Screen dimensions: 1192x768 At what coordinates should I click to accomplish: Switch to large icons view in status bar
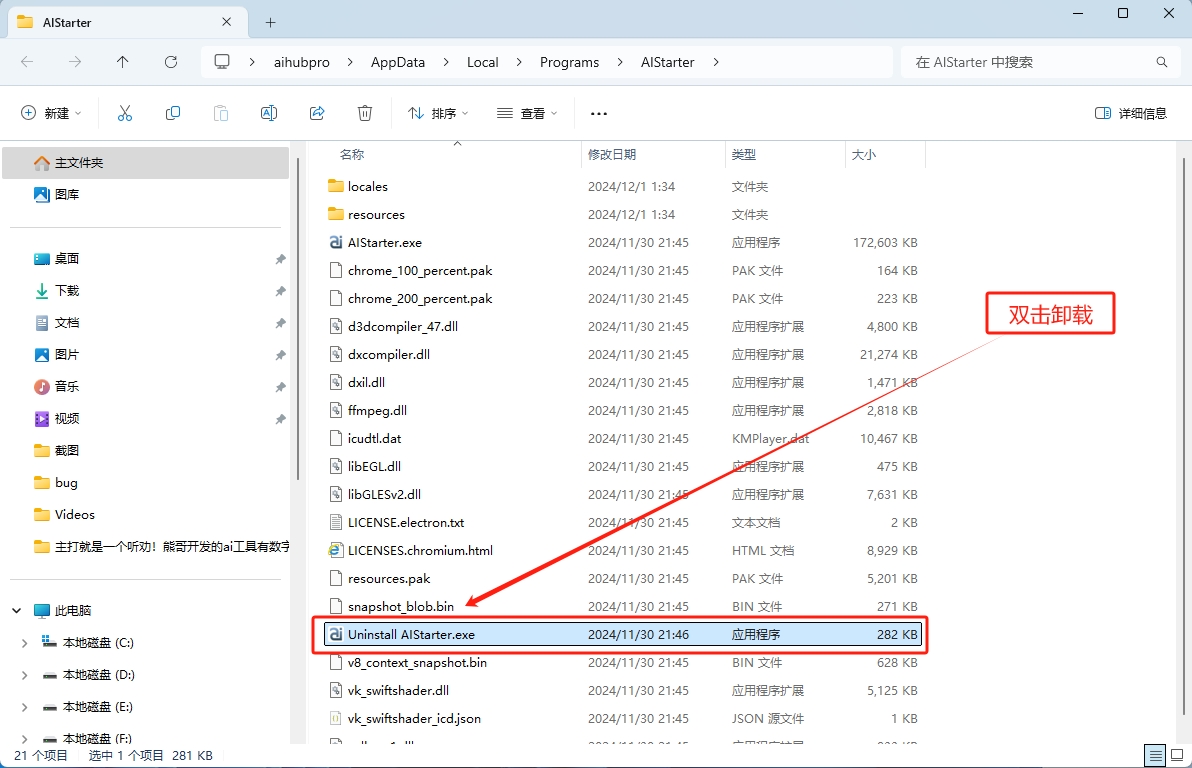(x=1177, y=756)
